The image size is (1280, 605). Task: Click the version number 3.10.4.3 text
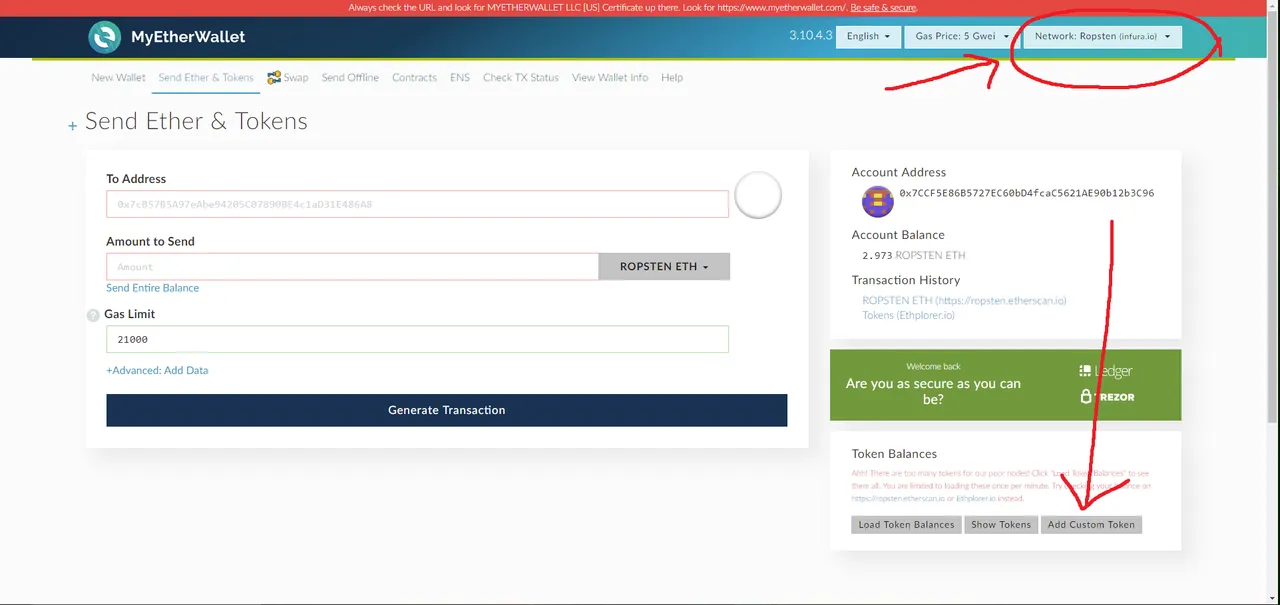point(810,35)
